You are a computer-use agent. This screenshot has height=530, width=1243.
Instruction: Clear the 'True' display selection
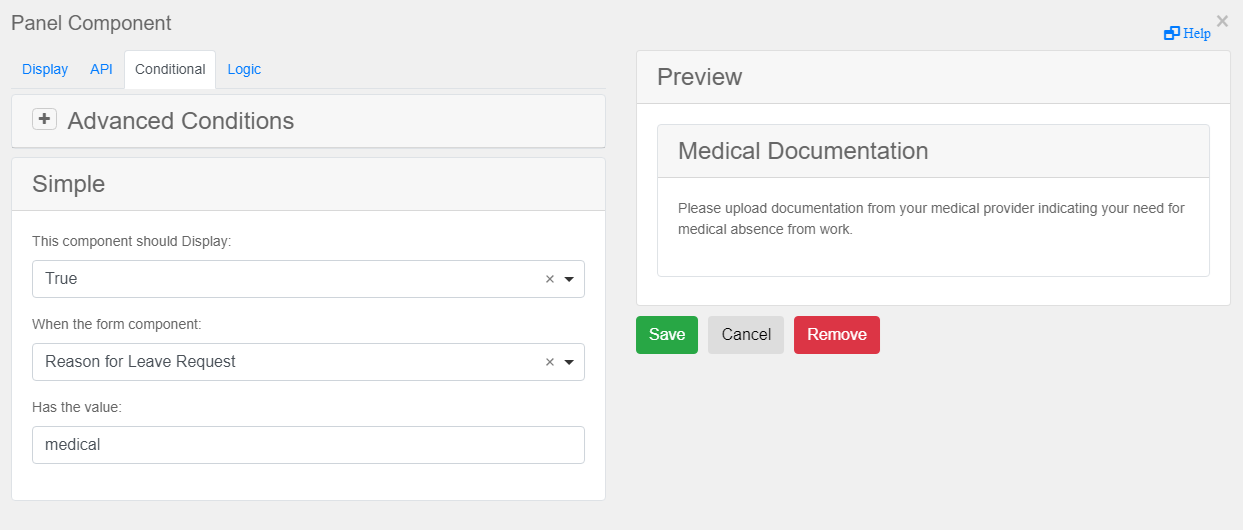(x=549, y=279)
